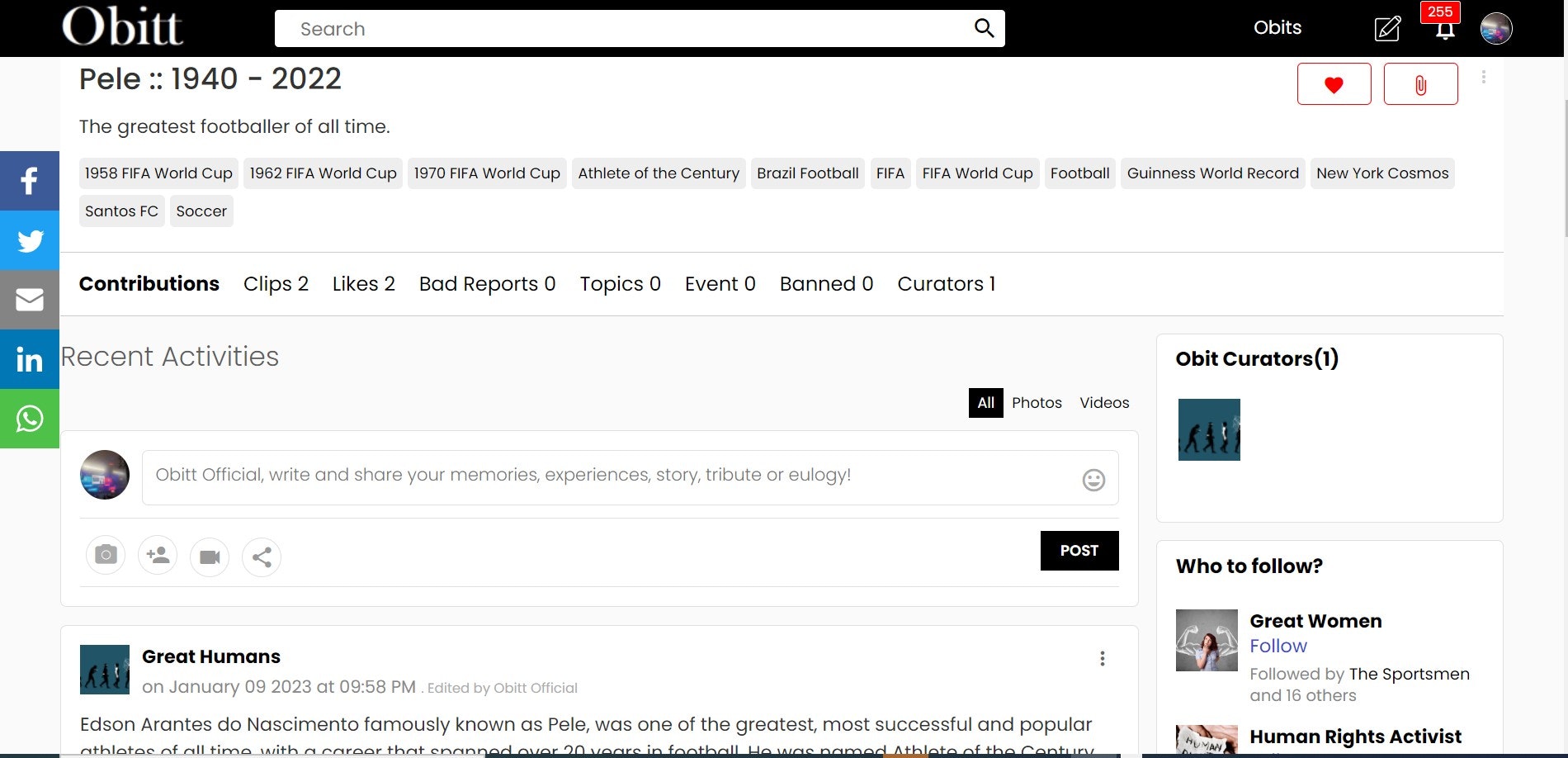Share via email envelope icon

[30, 300]
